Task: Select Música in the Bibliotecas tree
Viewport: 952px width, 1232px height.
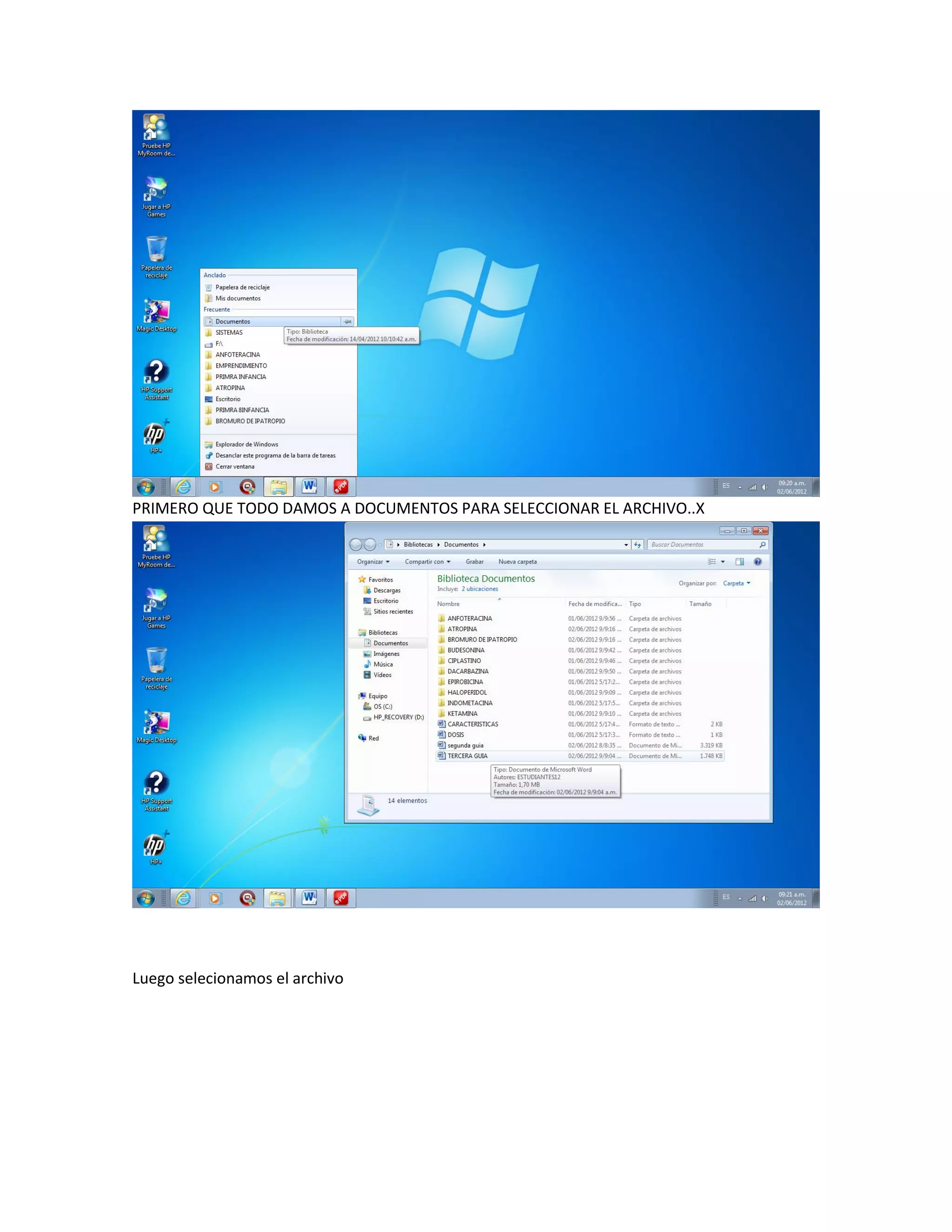Action: (x=383, y=664)
